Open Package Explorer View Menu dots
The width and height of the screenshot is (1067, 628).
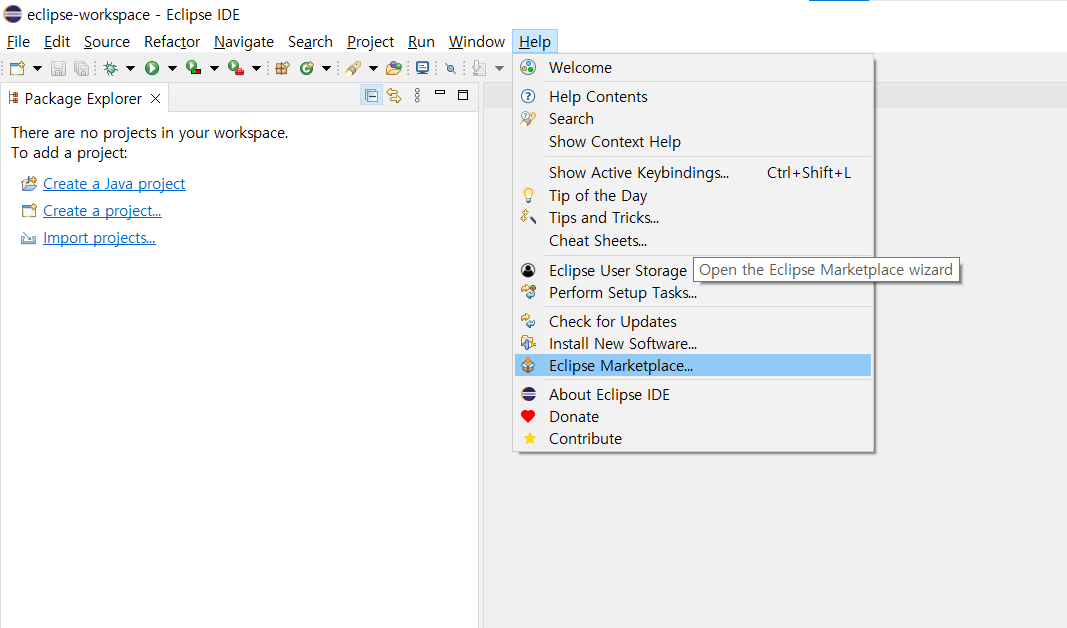417,96
